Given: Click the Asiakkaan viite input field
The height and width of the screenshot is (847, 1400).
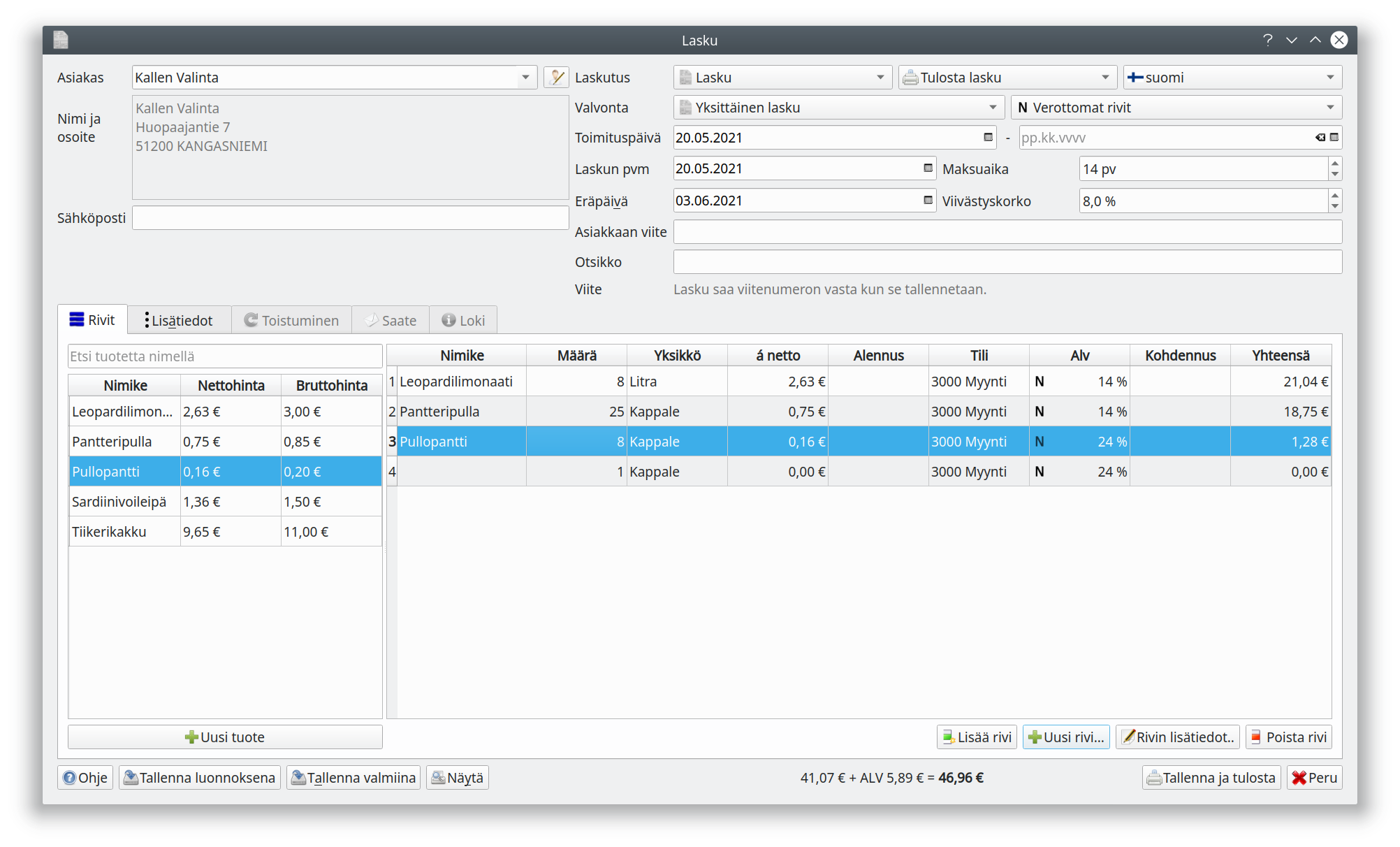Looking at the screenshot, I should 1007,232.
